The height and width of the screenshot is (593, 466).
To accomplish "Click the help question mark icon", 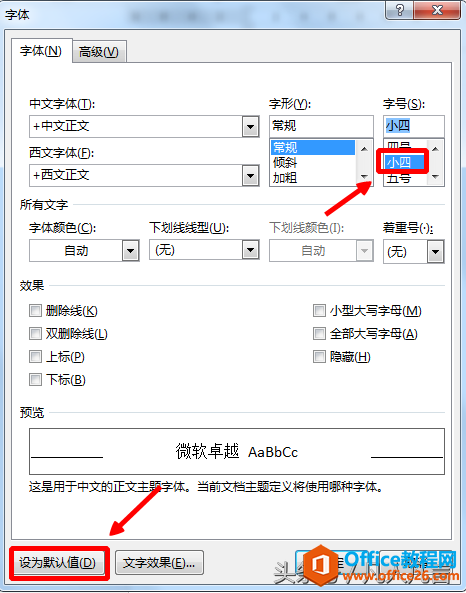I will (x=399, y=10).
